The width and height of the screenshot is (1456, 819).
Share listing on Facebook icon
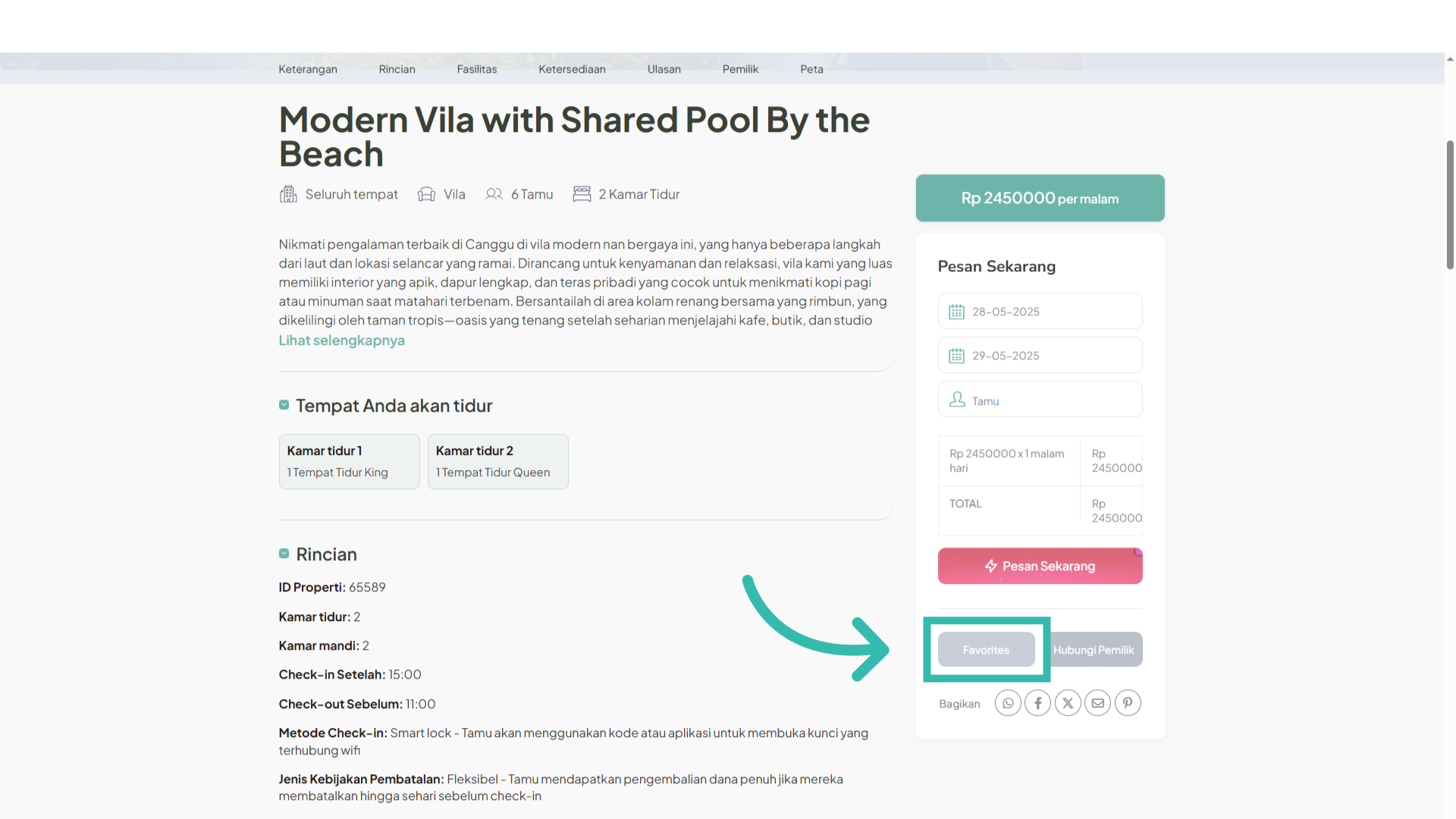pos(1038,703)
